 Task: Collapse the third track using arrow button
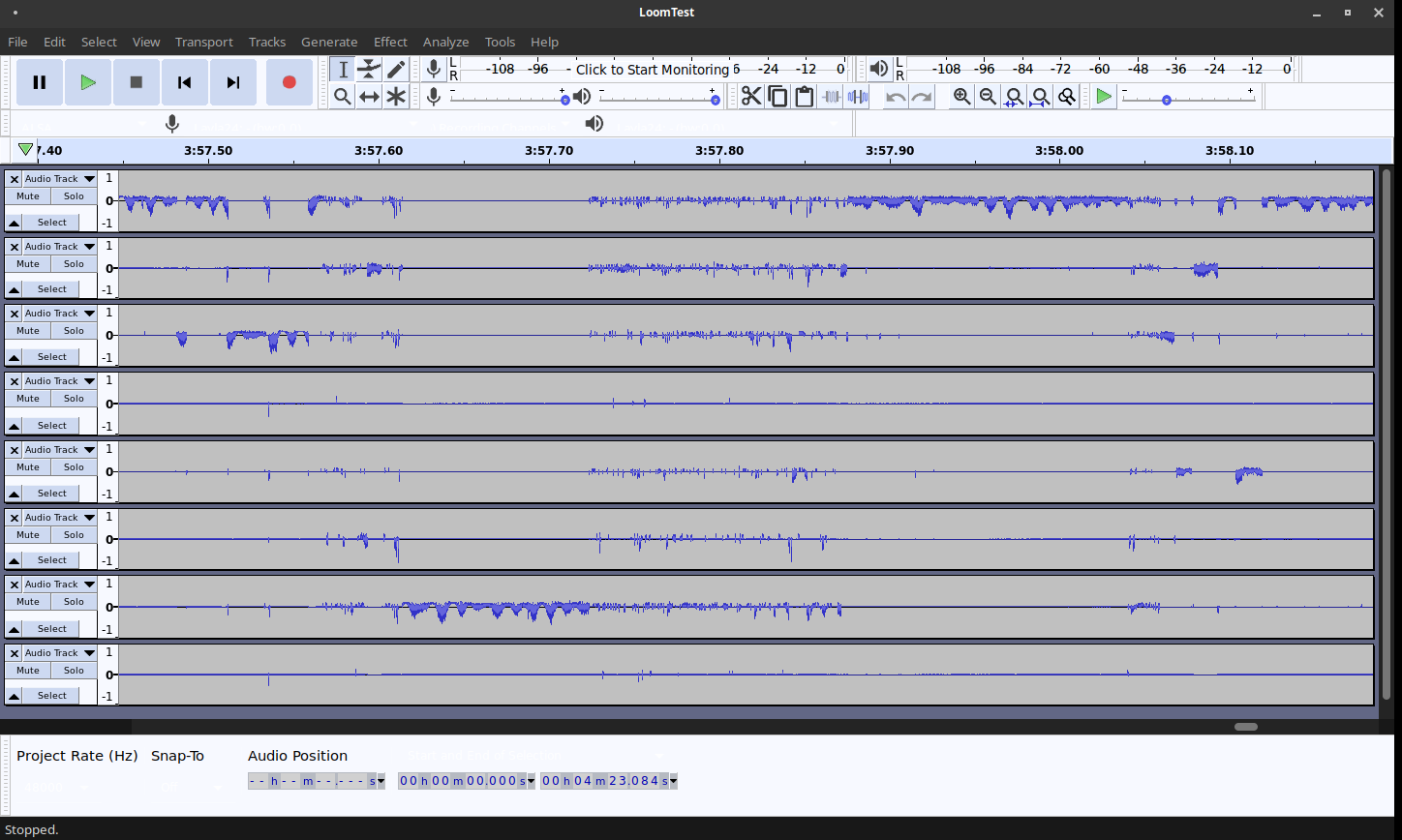pyautogui.click(x=15, y=357)
